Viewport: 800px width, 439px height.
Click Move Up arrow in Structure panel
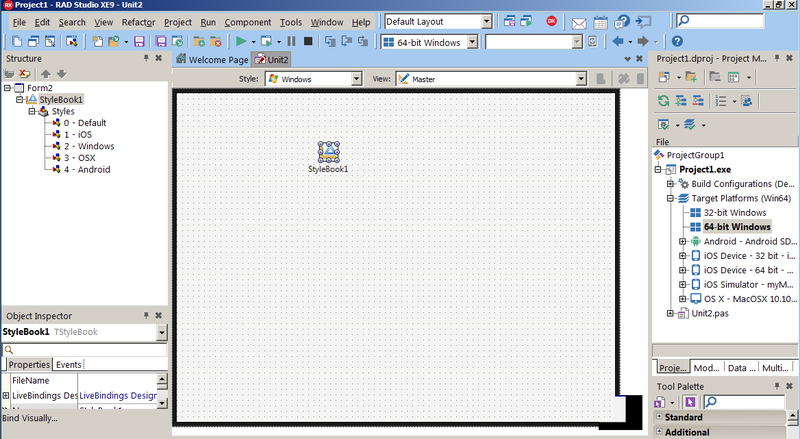click(45, 74)
